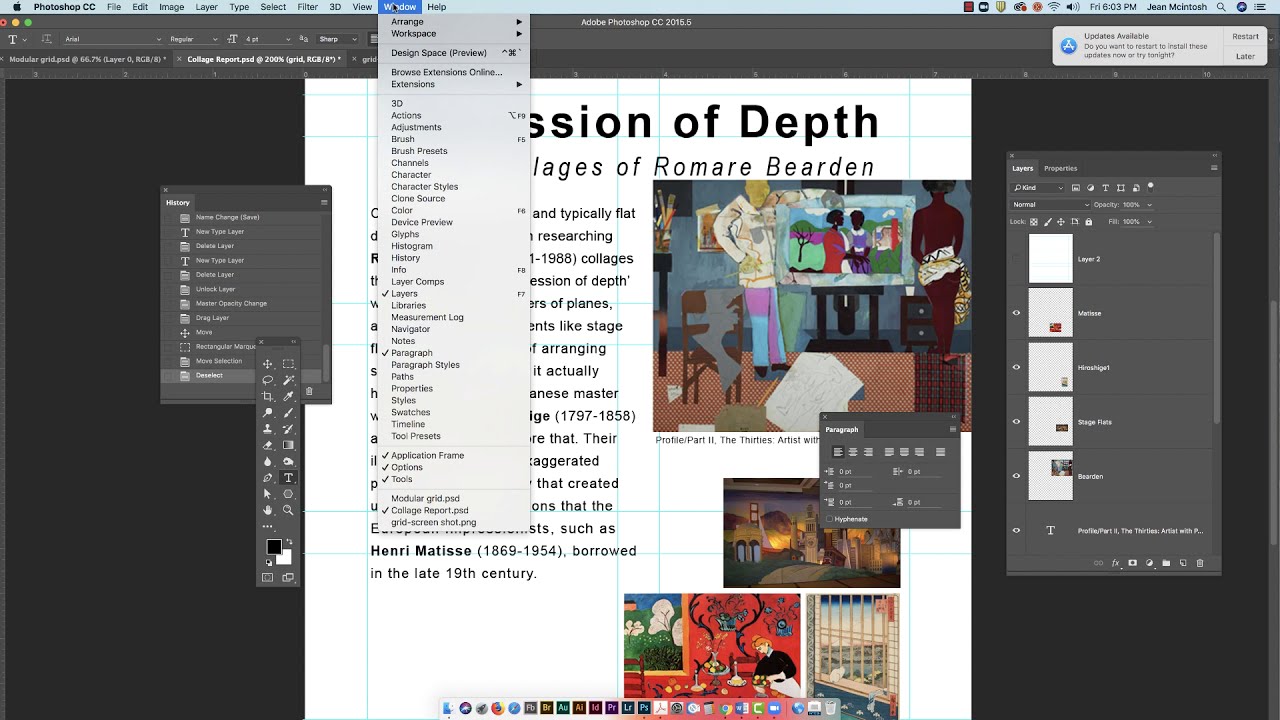Open the Layers panel options menu
Viewport: 1280px width, 720px height.
tap(1215, 168)
